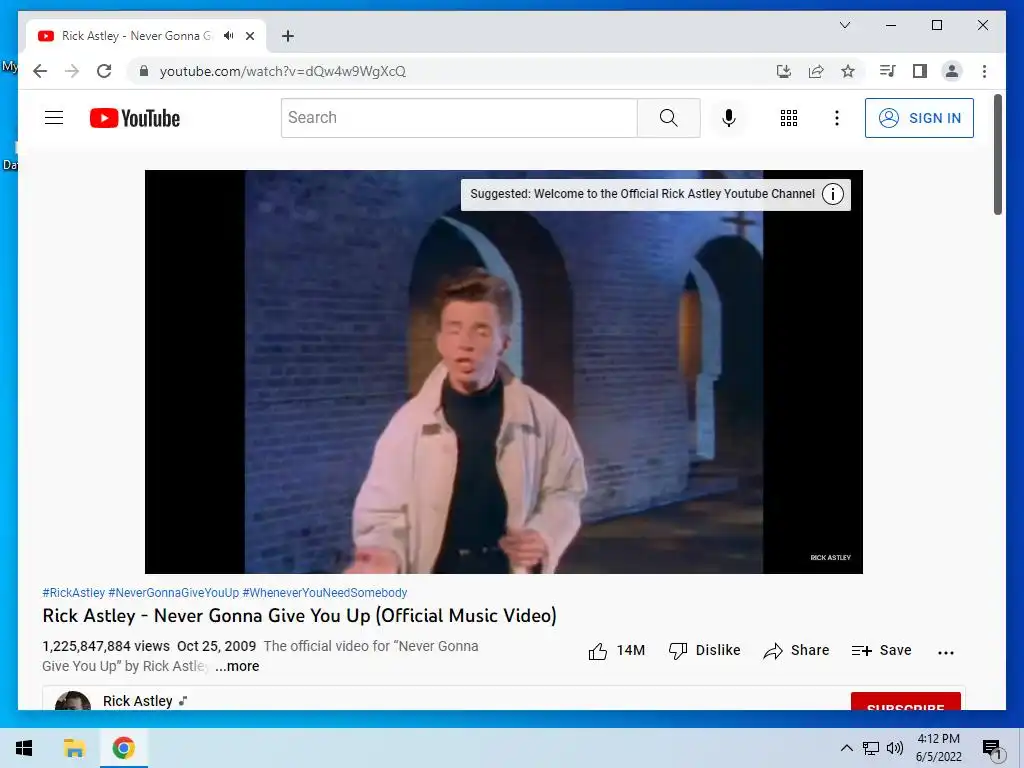
Task: Show hidden tray icons chevron
Action: (x=846, y=748)
